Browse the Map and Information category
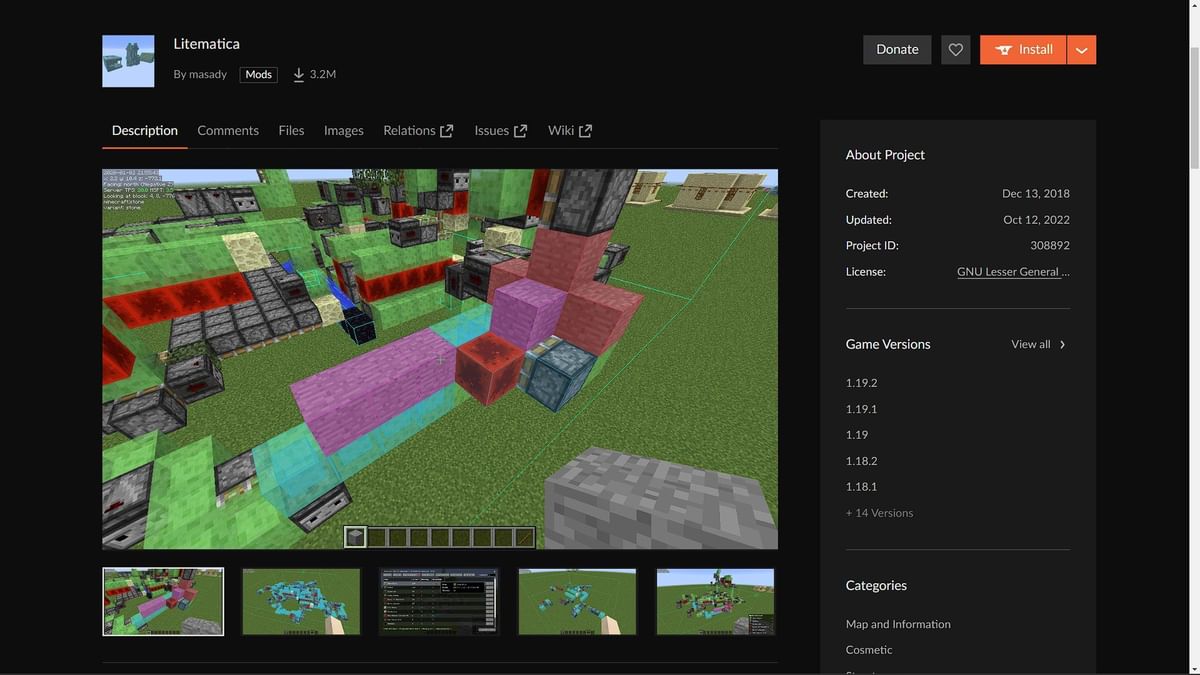The height and width of the screenshot is (675, 1200). tap(897, 623)
